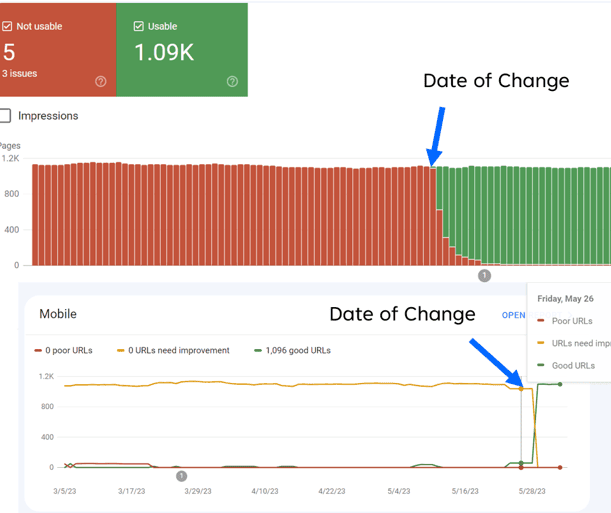Select the 0 poor URLs legend item
The image size is (611, 513).
tap(64, 351)
